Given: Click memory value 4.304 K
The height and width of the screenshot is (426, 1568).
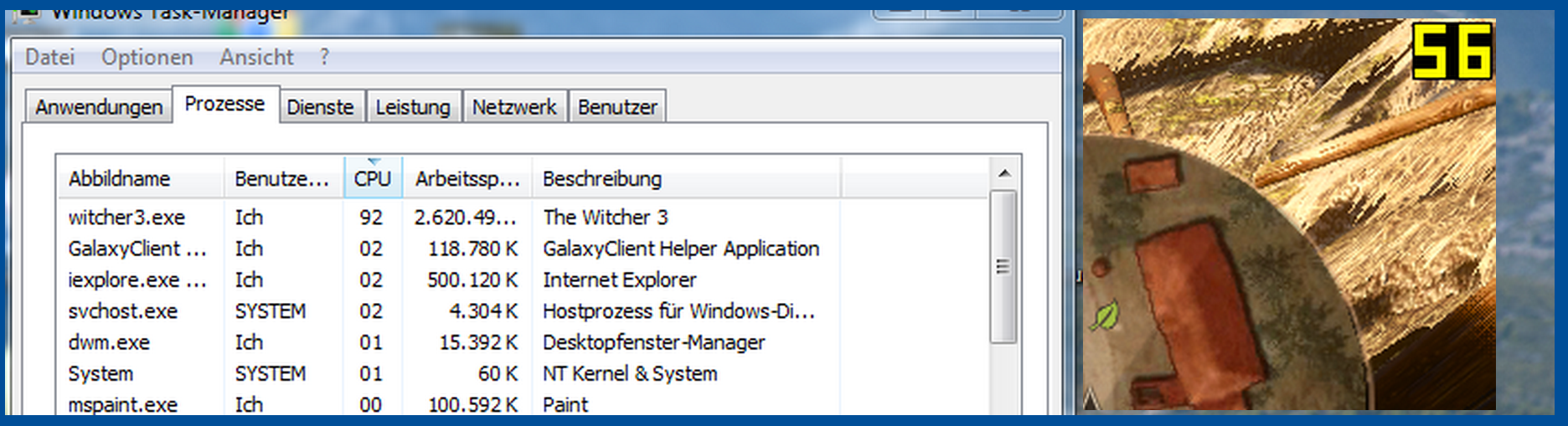Looking at the screenshot, I should 483,311.
